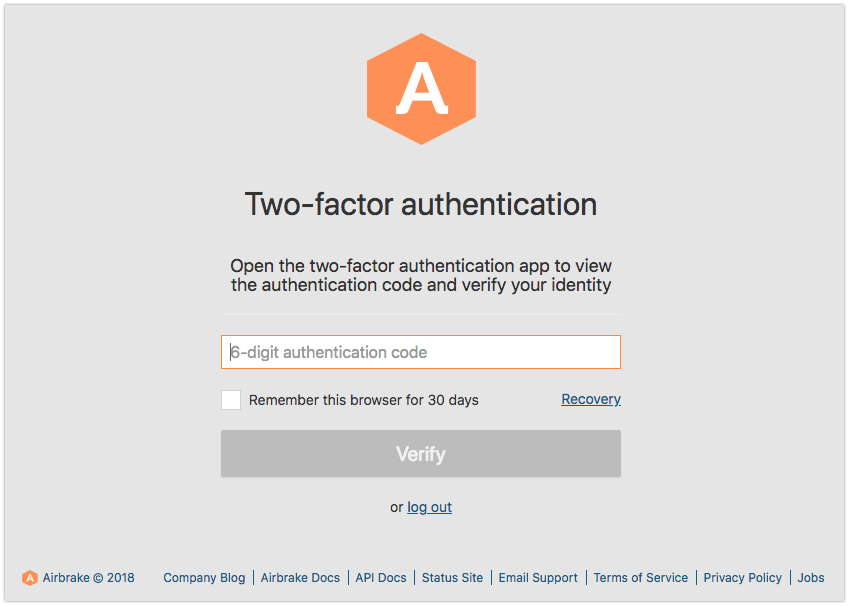849x606 pixels.
Task: Open Airbrake Docs in the footer
Action: pos(300,578)
